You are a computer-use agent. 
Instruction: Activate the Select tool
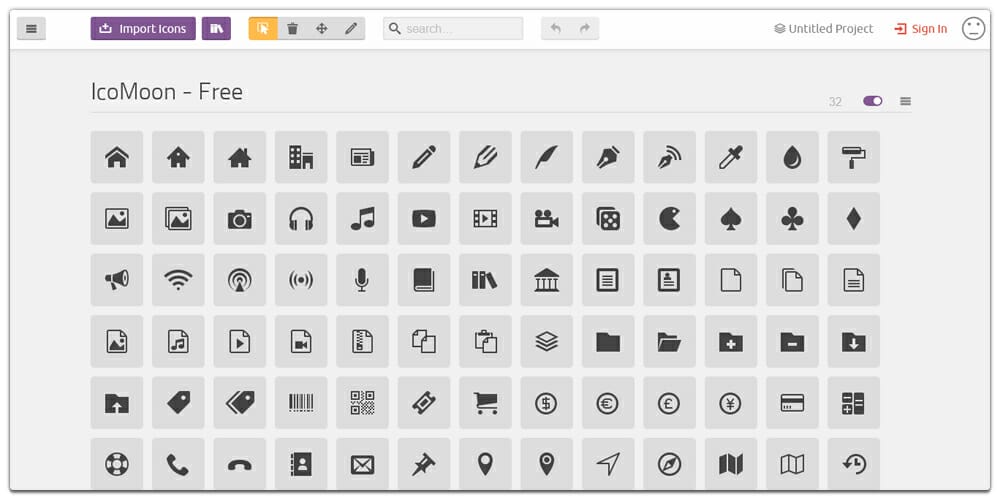pyautogui.click(x=263, y=29)
